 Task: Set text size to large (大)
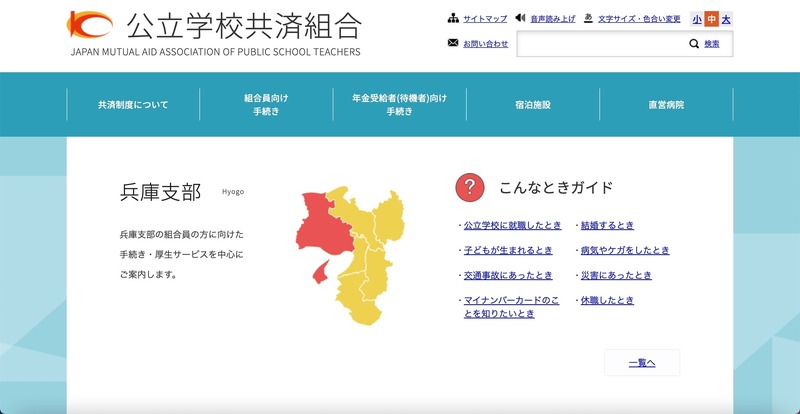726,19
